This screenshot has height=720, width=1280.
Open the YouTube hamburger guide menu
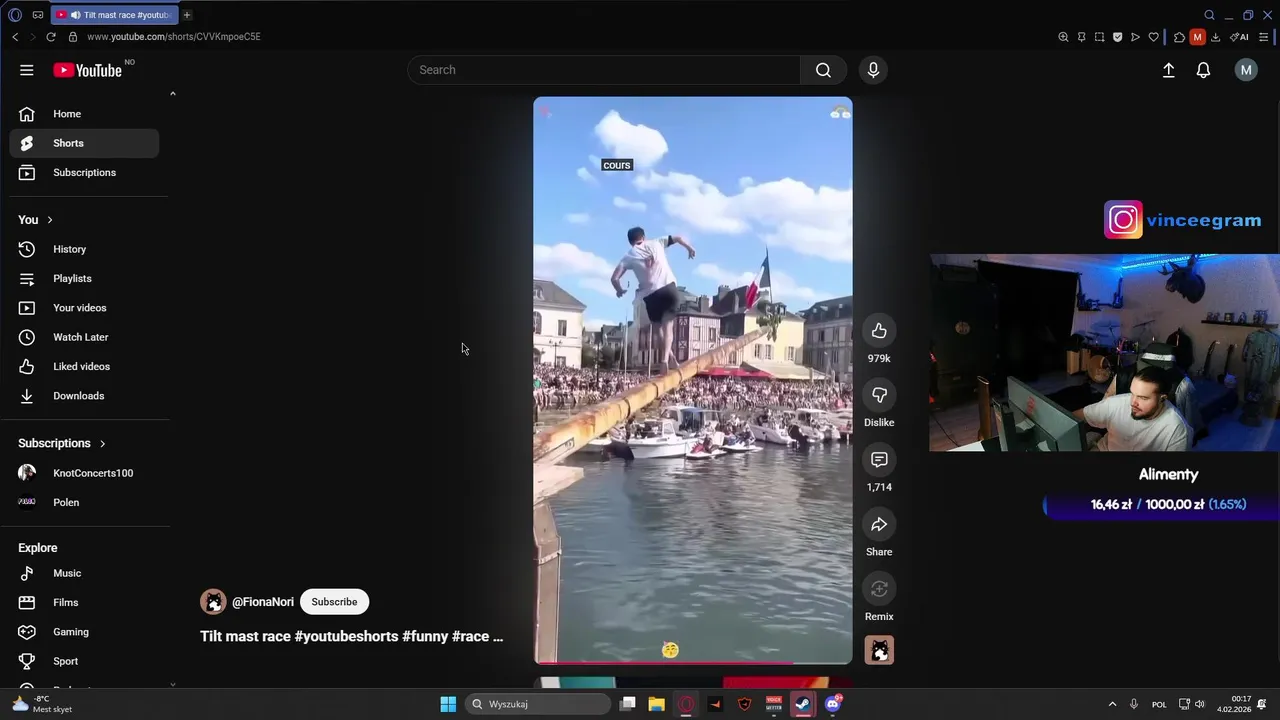click(27, 70)
